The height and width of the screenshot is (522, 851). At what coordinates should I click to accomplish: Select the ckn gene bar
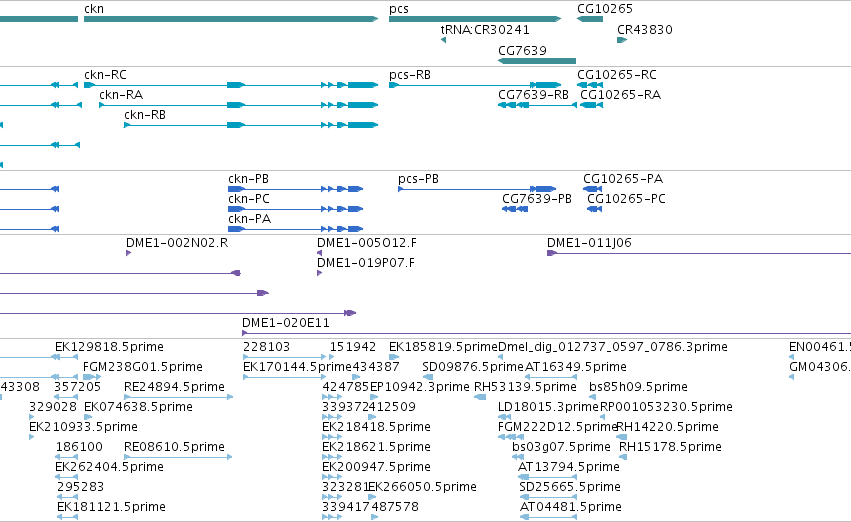tap(231, 19)
